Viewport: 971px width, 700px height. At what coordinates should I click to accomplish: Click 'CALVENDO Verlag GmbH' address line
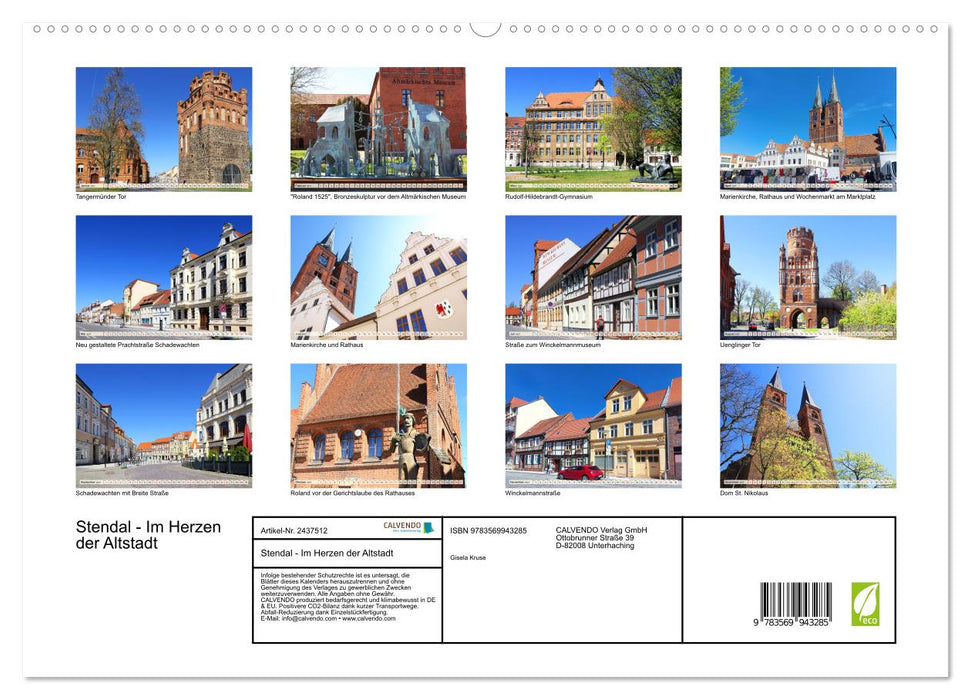click(601, 530)
